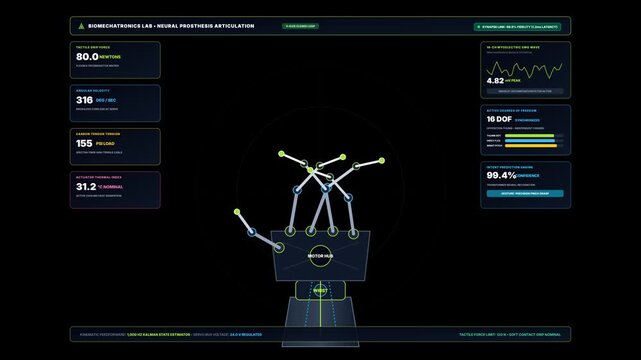Image resolution: width=641 pixels, height=360 pixels.
Task: Click the 80.0 Newtons grip force value
Action: pos(98,56)
